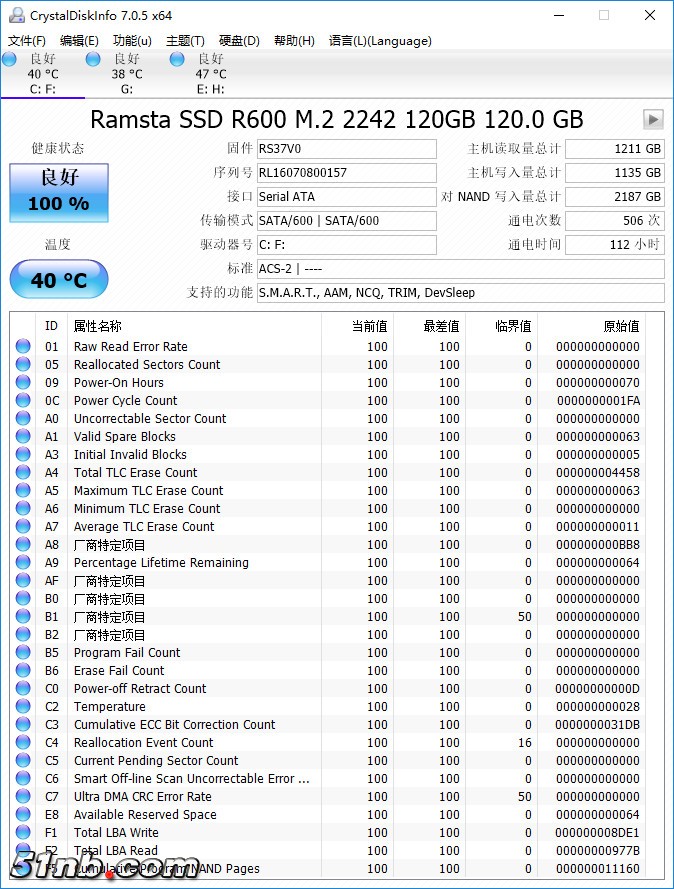The height and width of the screenshot is (889, 674).
Task: Click the next disk arrow button
Action: tap(653, 119)
